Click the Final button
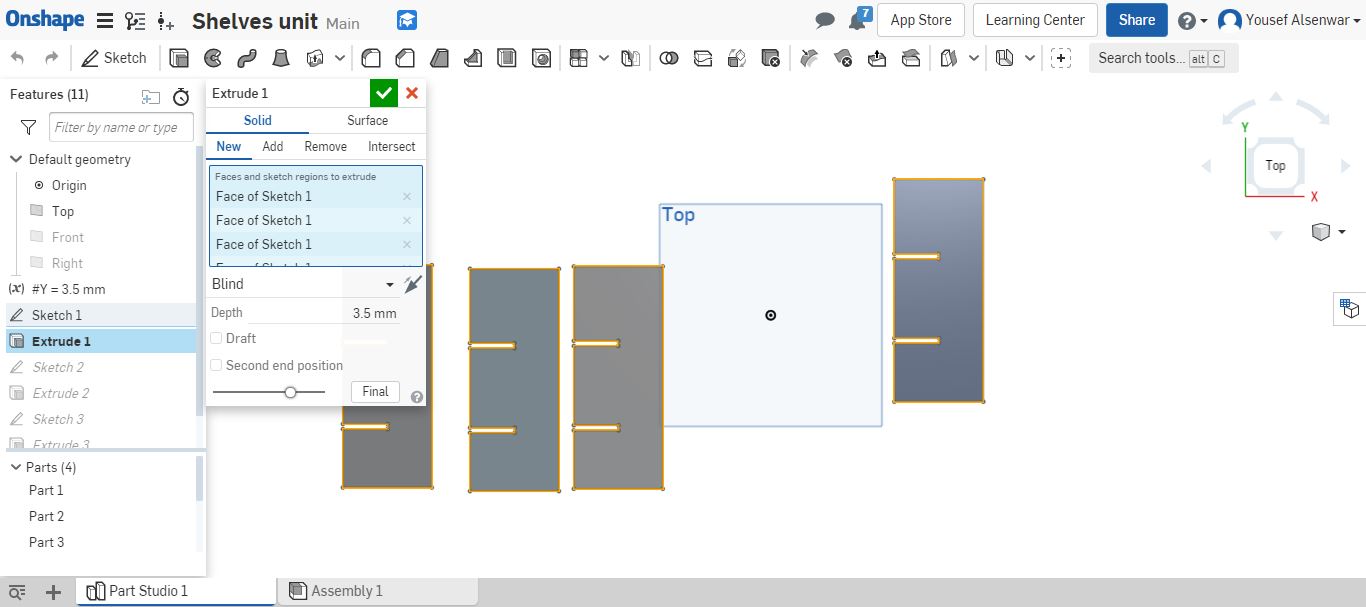 tap(376, 392)
